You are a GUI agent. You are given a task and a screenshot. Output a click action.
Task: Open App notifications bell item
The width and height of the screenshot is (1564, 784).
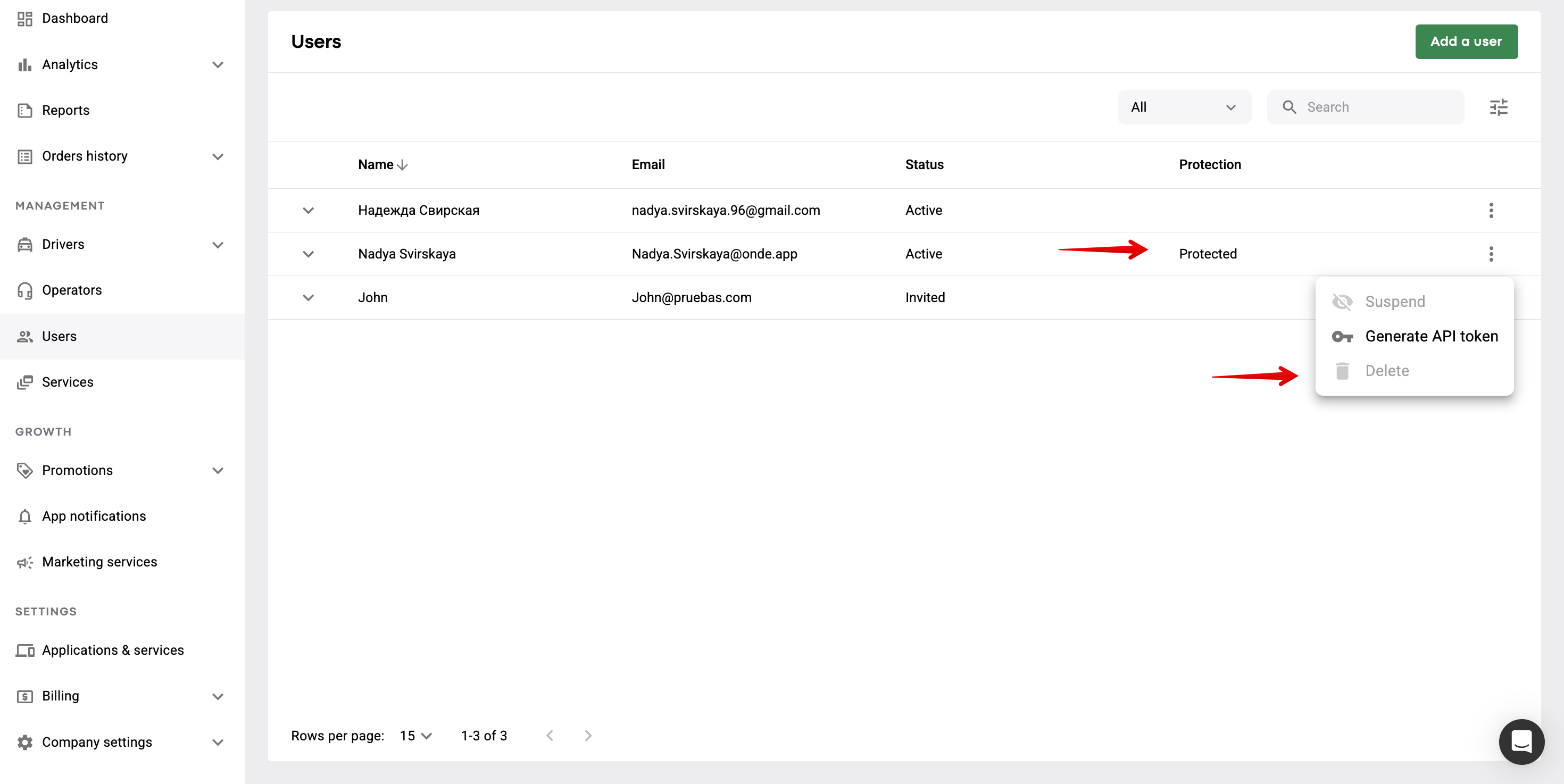coord(94,516)
